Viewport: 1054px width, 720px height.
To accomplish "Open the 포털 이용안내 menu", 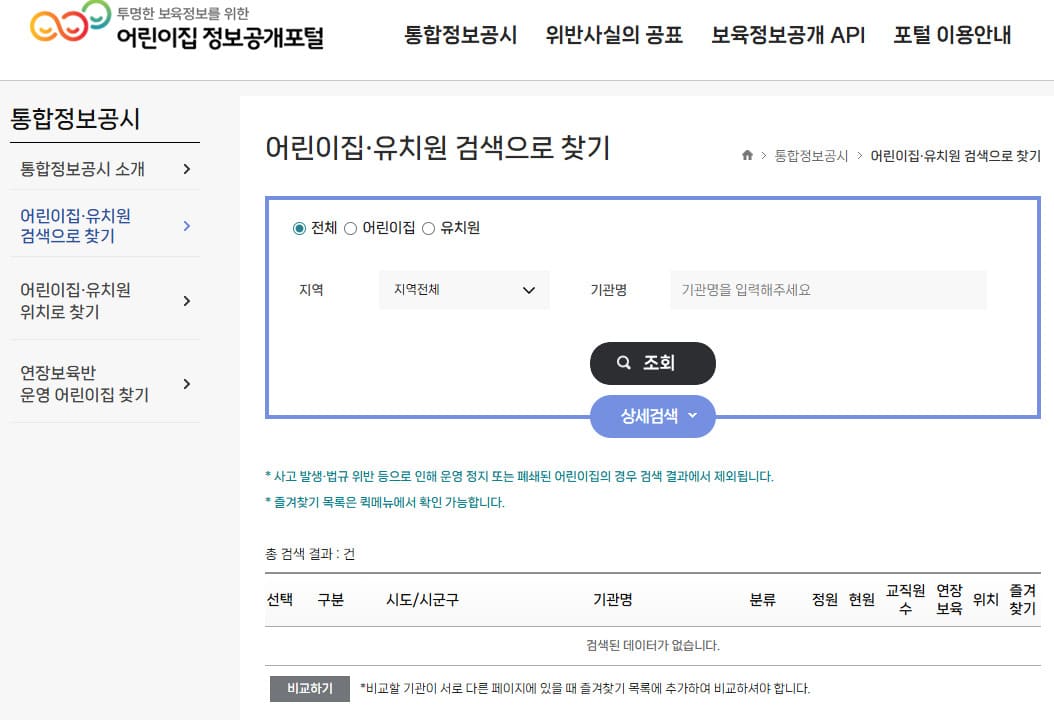I will coord(951,33).
